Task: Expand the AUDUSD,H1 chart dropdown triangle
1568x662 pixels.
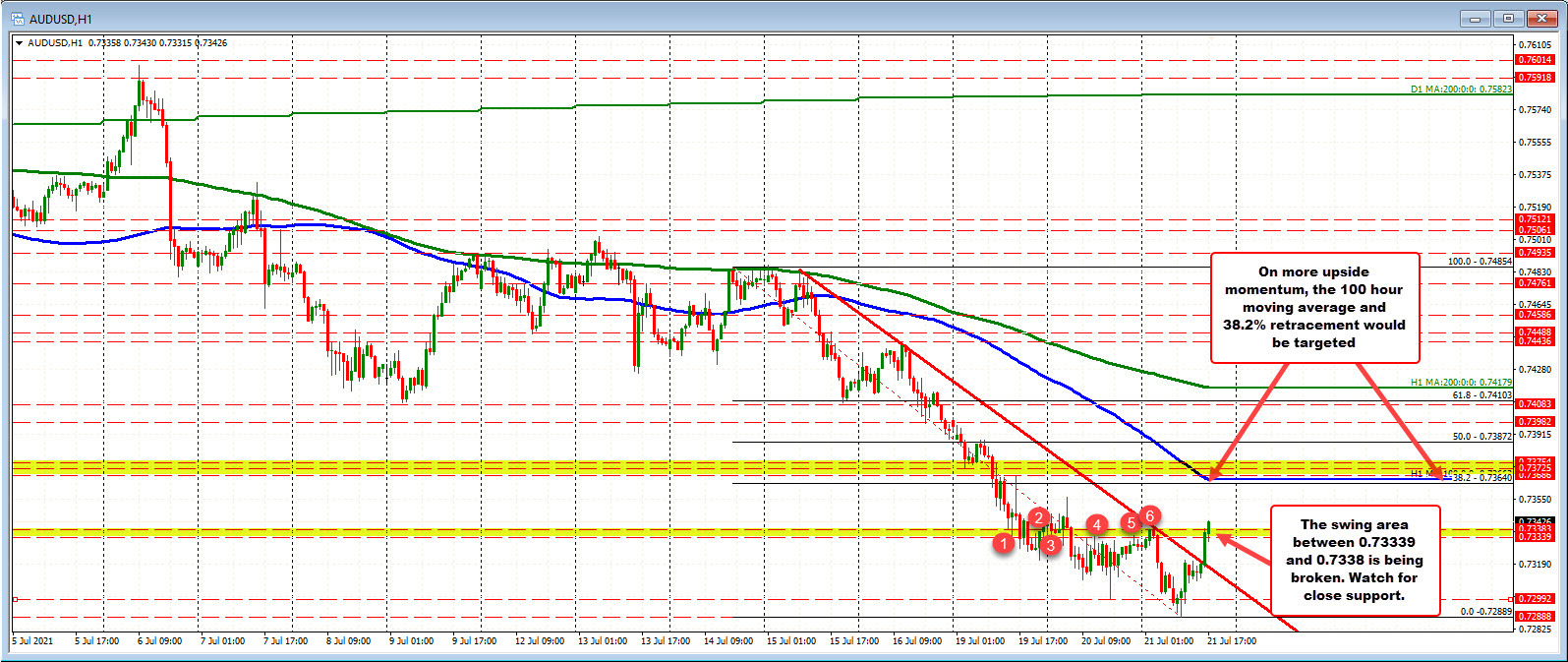Action: click(20, 43)
